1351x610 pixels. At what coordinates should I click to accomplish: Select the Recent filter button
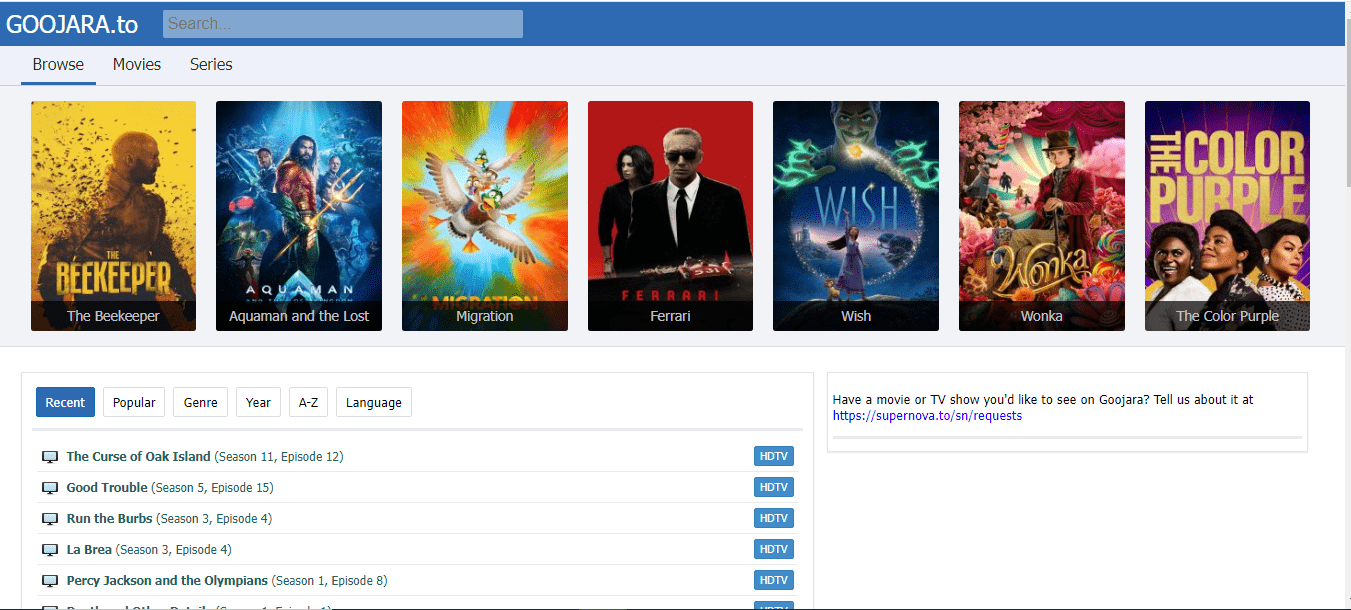[65, 402]
